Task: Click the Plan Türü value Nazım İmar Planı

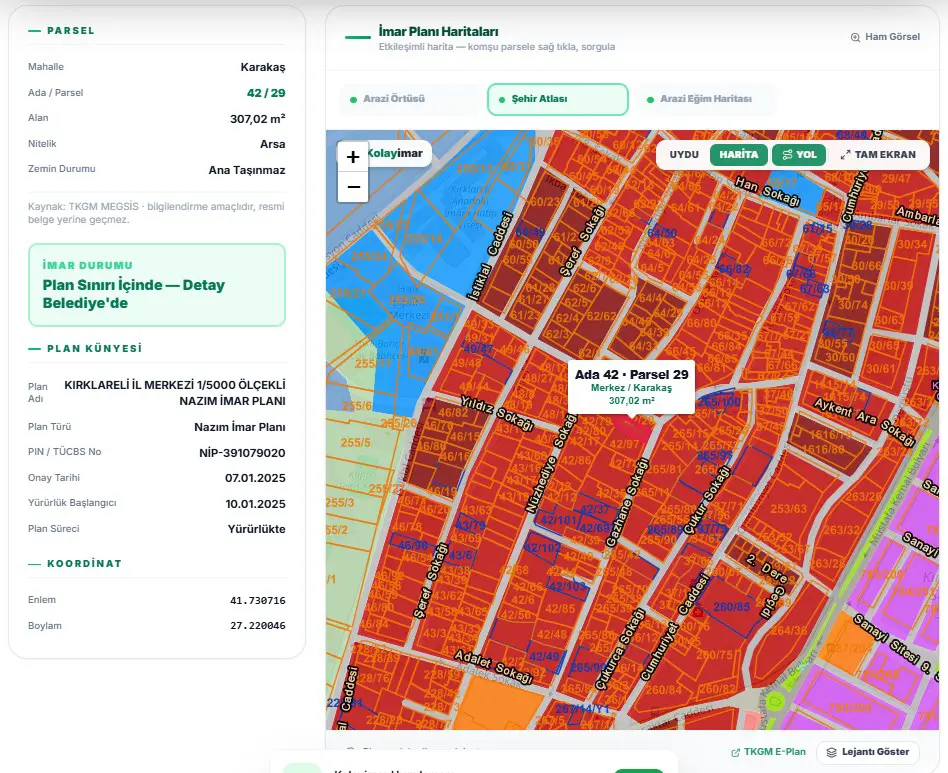Action: [239, 427]
